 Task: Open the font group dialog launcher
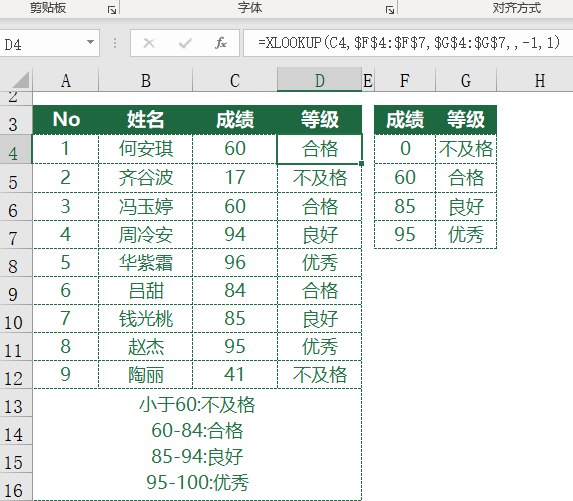(390, 10)
